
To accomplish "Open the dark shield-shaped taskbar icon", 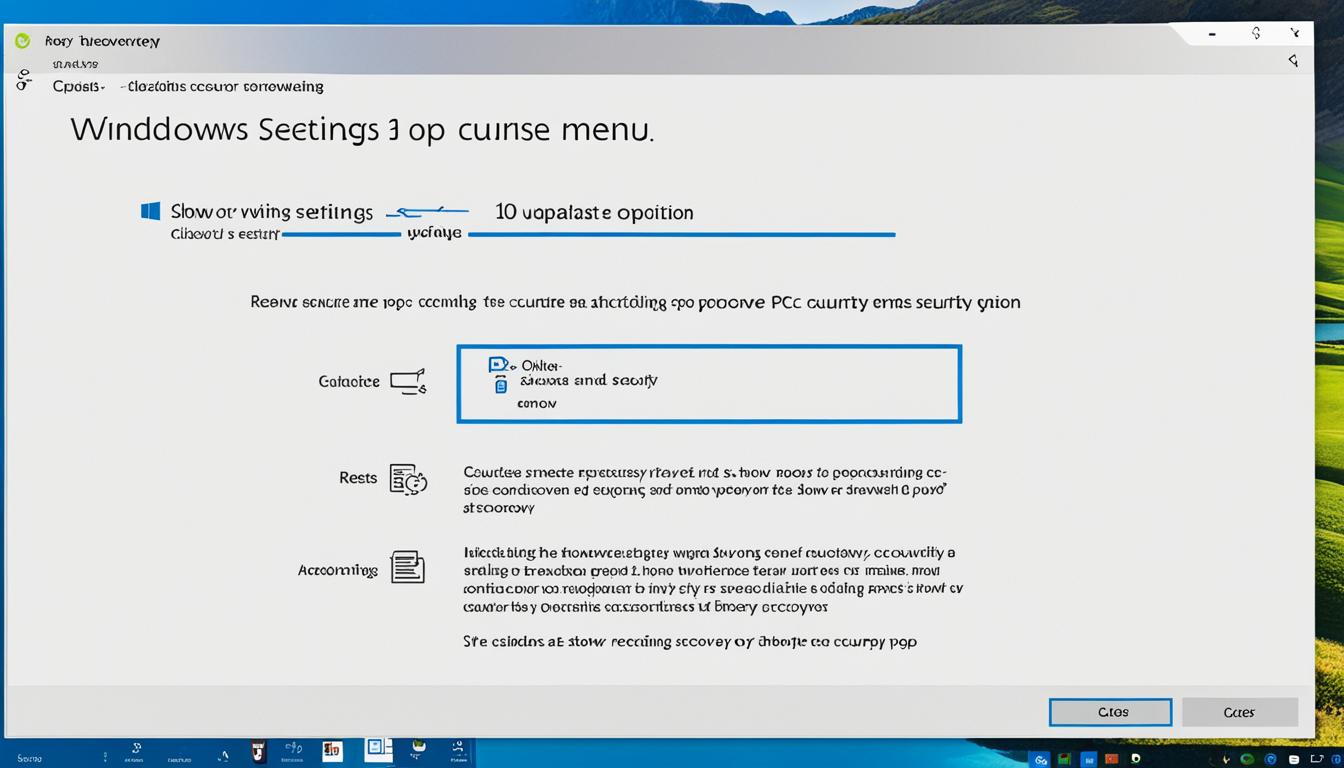I will click(258, 752).
